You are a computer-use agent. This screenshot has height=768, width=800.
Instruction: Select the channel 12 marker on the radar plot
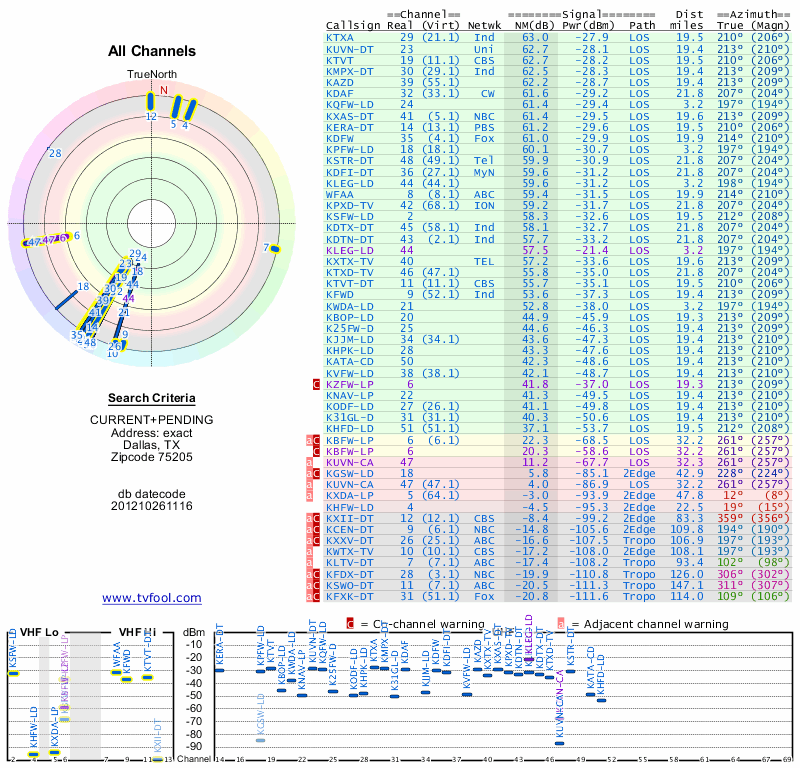pyautogui.click(x=151, y=106)
